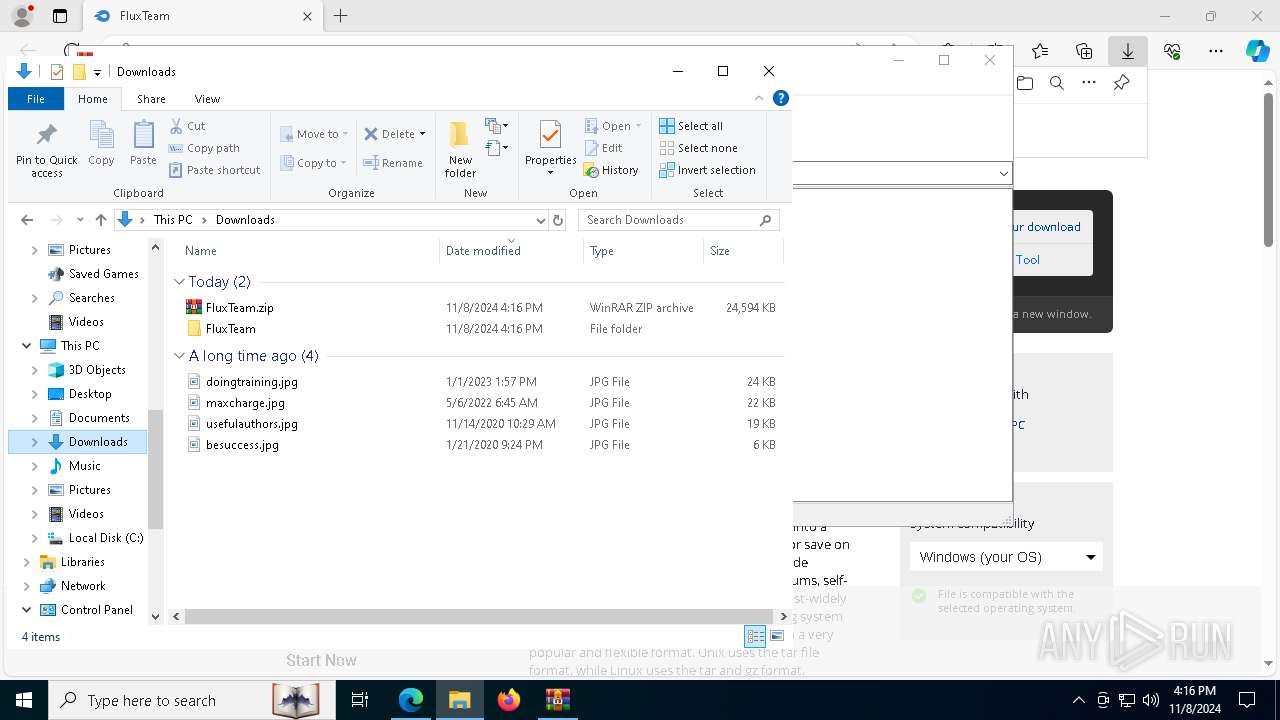
Task: Create a New folder
Action: click(460, 149)
